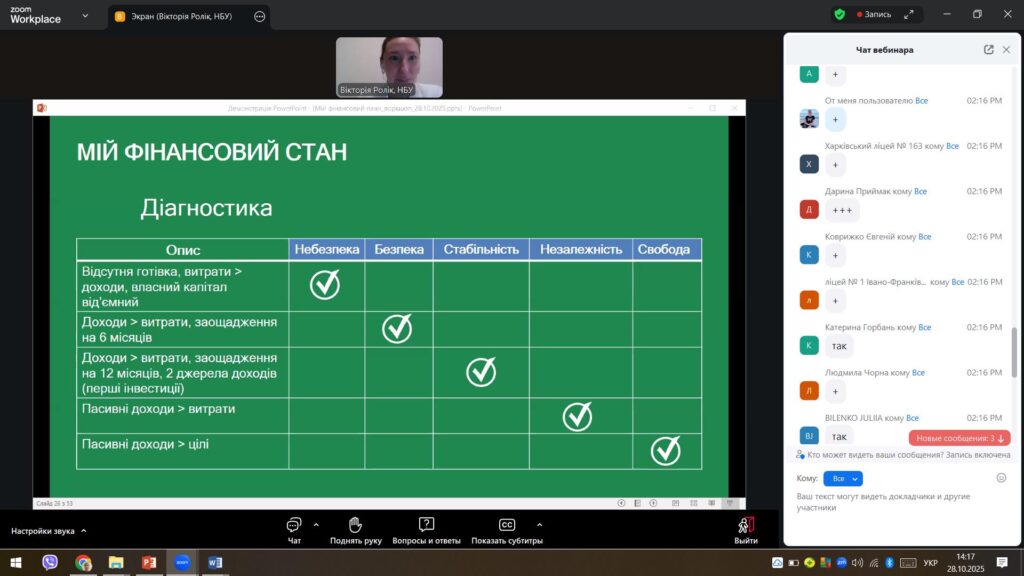This screenshot has width=1024, height=576.
Task: Open Questions and Answers (Вопросы и ответы)
Action: 426,529
